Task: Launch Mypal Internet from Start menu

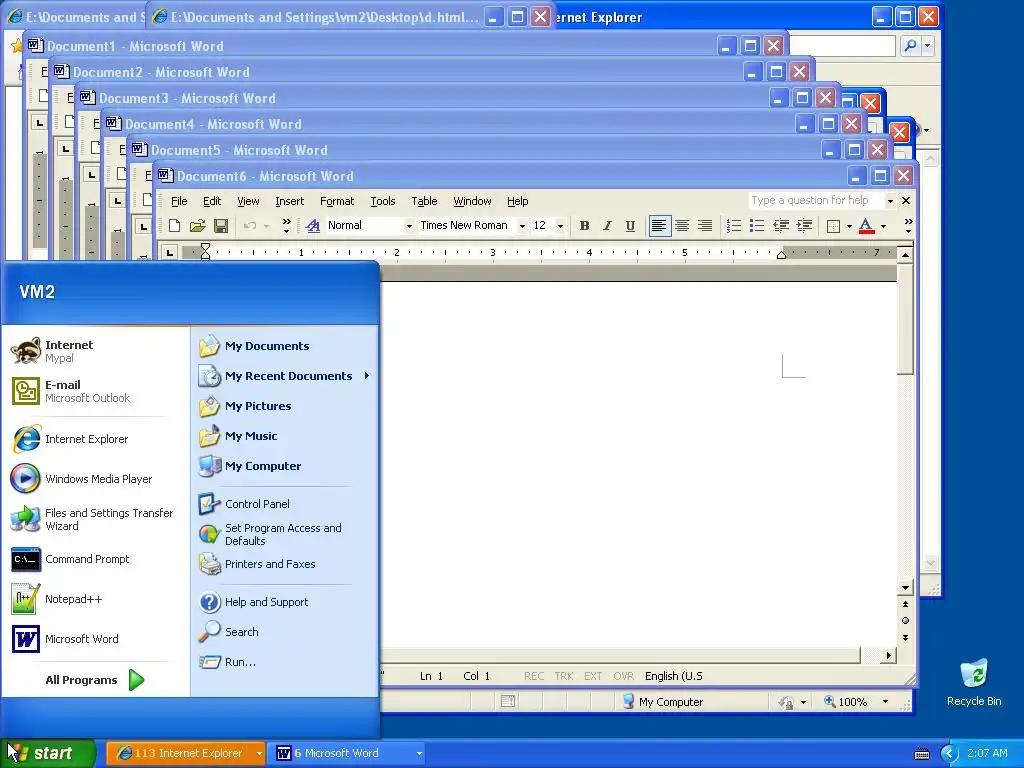Action: tap(95, 351)
